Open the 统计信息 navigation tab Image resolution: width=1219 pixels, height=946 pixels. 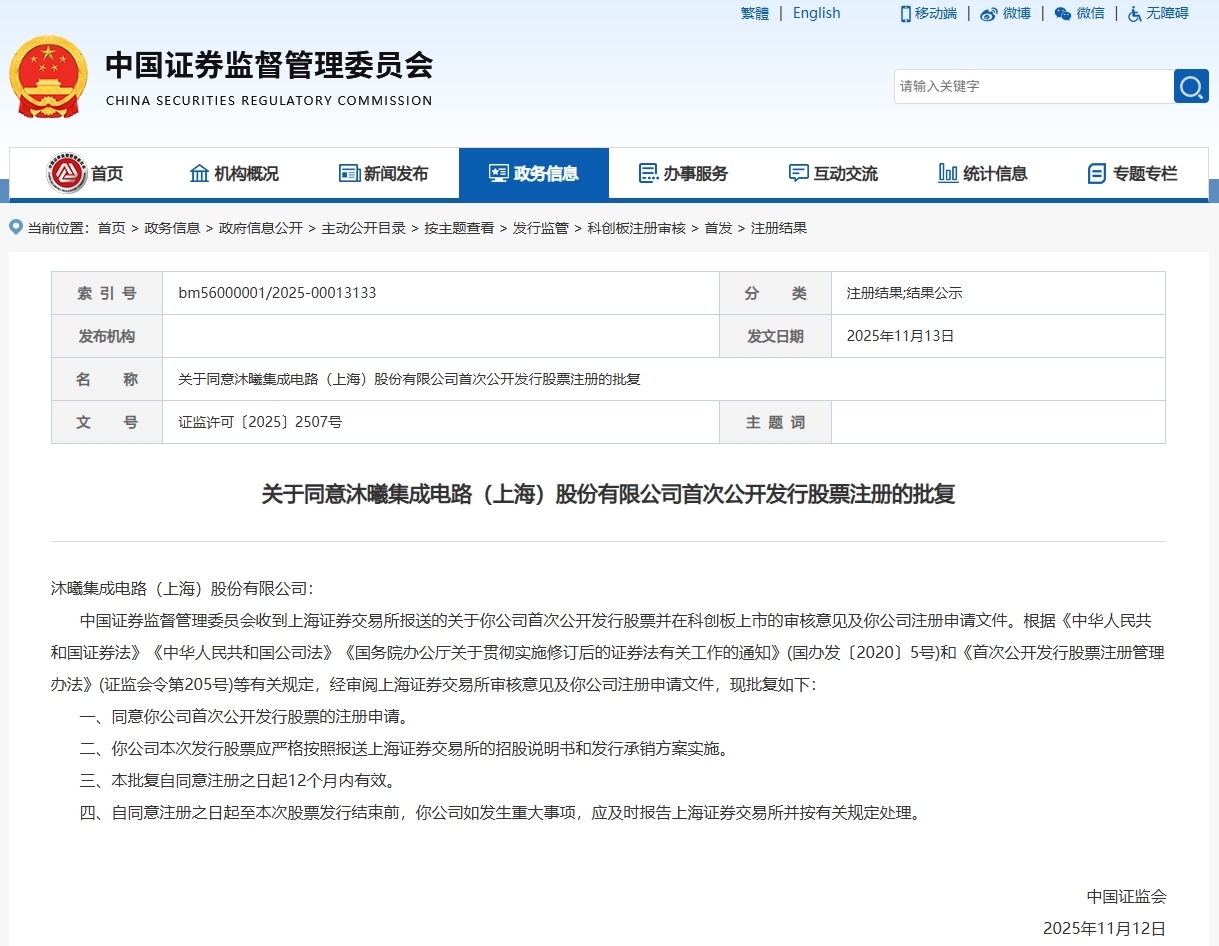click(984, 173)
